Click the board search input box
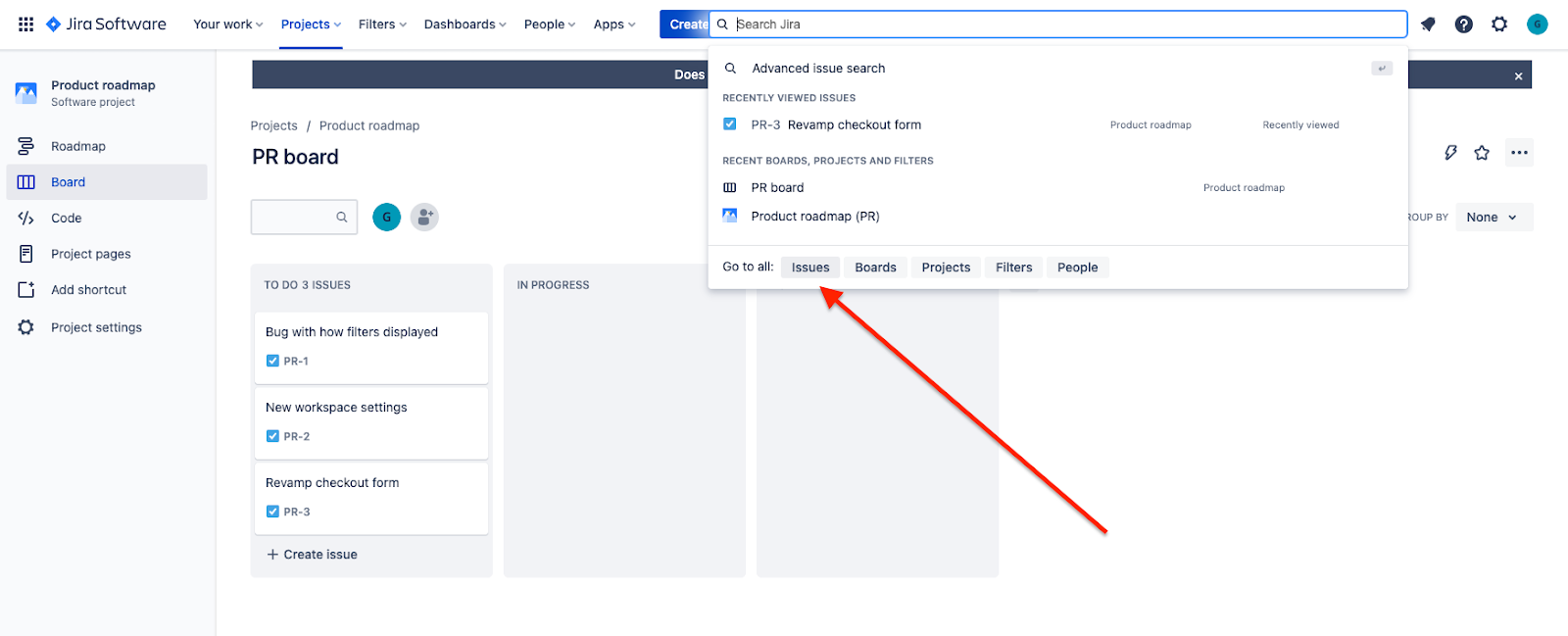 (x=304, y=218)
